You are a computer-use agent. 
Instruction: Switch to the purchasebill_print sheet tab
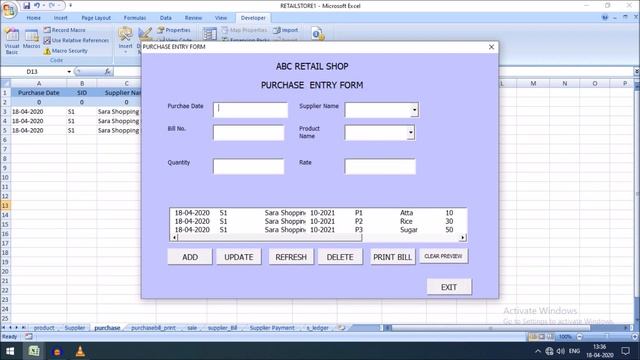[153, 328]
